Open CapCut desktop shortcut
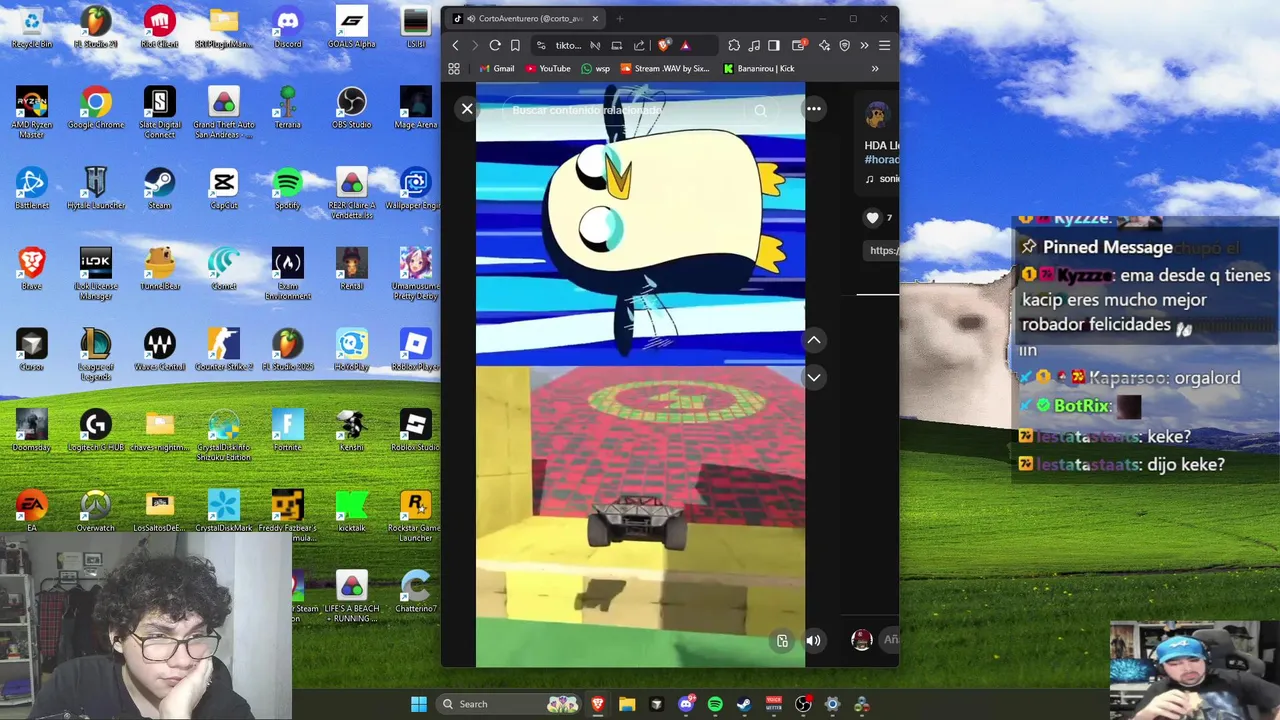Image resolution: width=1280 pixels, height=720 pixels. [x=224, y=189]
